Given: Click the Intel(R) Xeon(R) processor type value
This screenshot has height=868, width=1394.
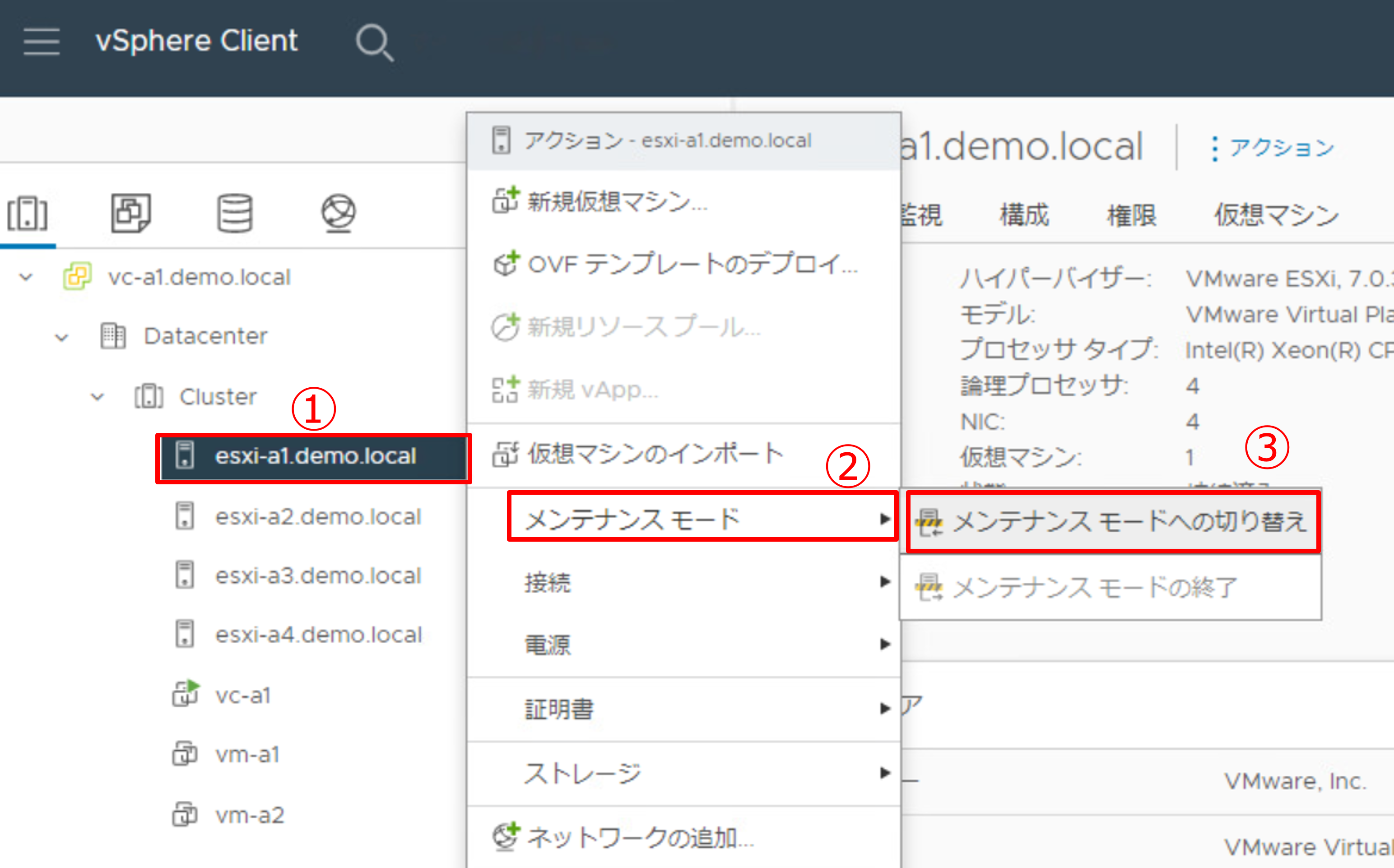Looking at the screenshot, I should tap(1290, 350).
